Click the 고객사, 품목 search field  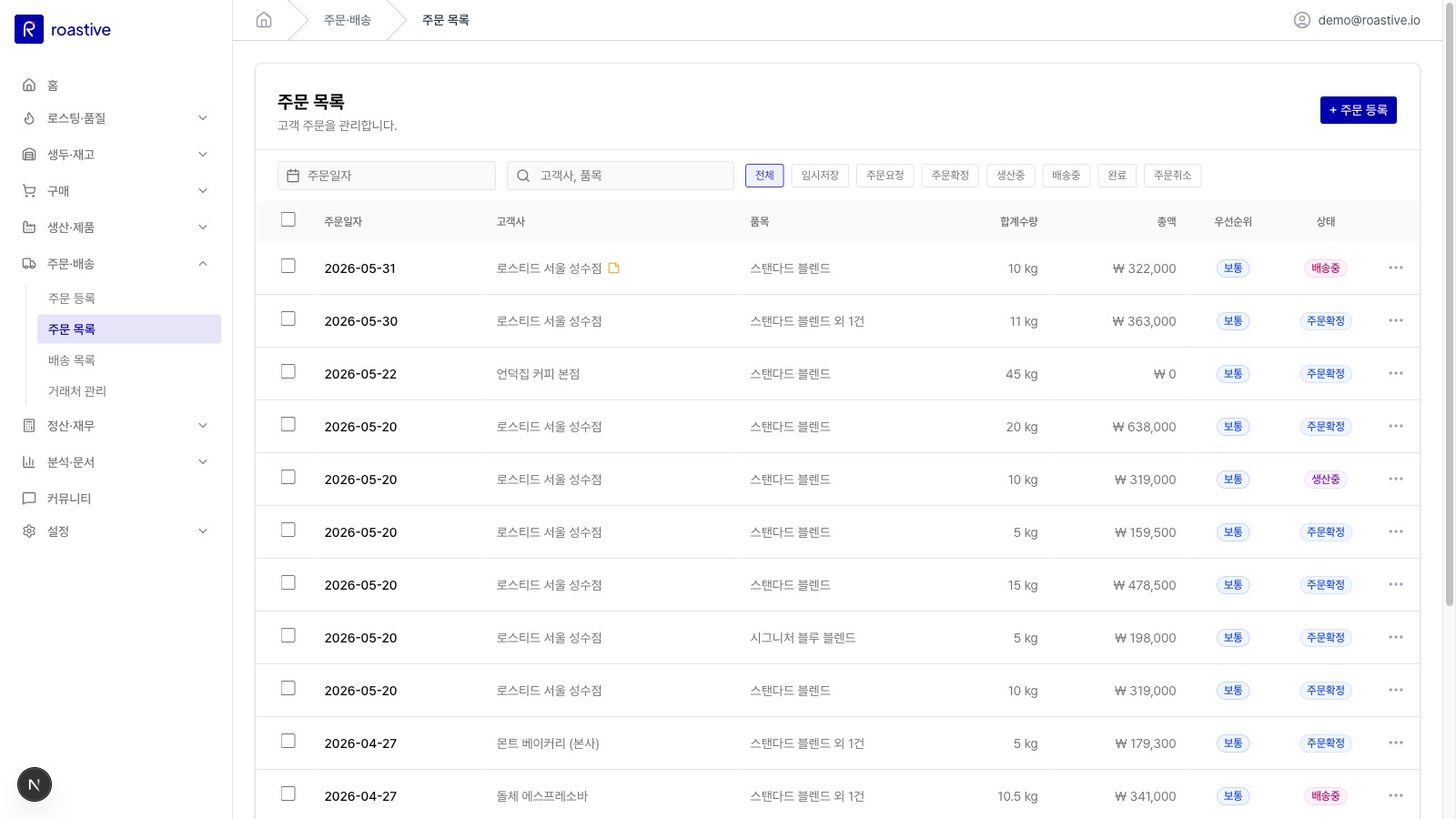[621, 176]
